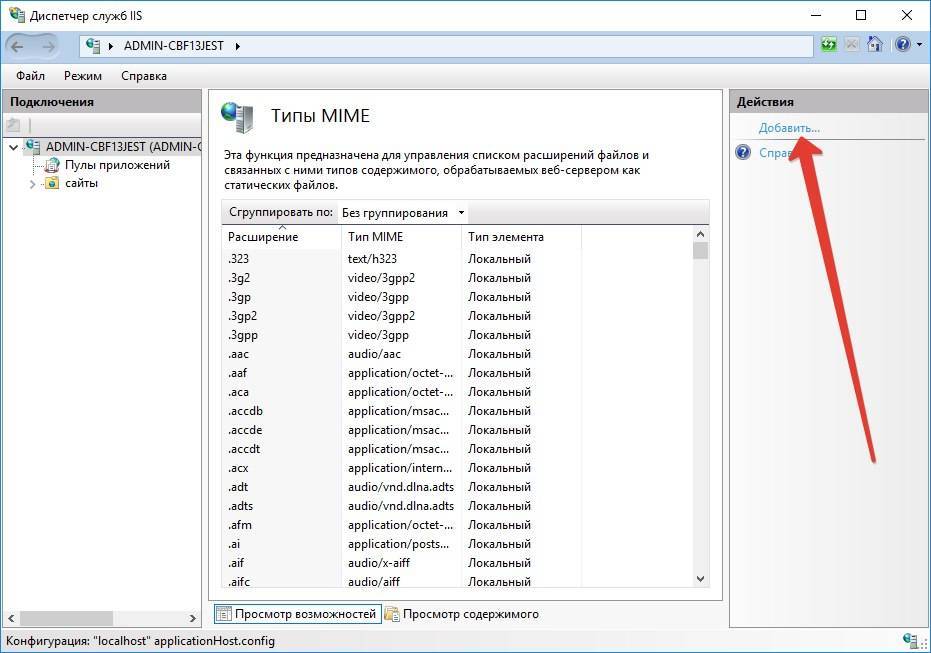Collapse the ADMIN-CBF13JEST server node

pyautogui.click(x=13, y=147)
